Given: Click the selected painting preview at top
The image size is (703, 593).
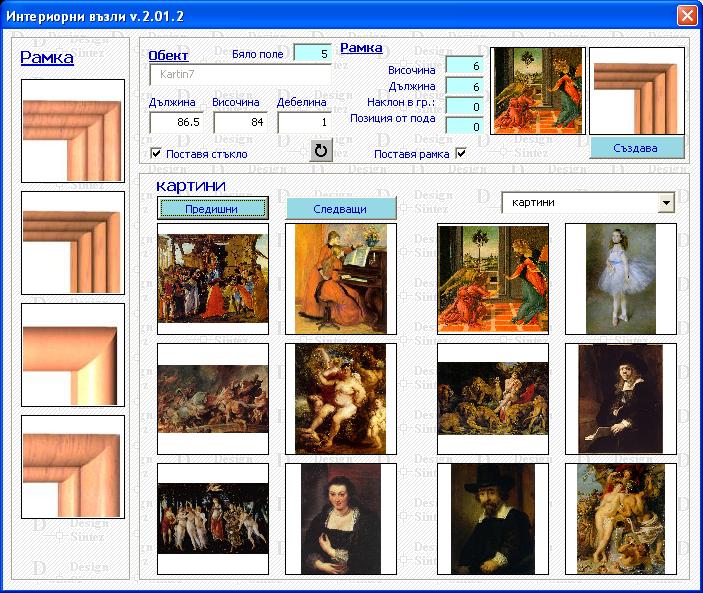Looking at the screenshot, I should [538, 91].
